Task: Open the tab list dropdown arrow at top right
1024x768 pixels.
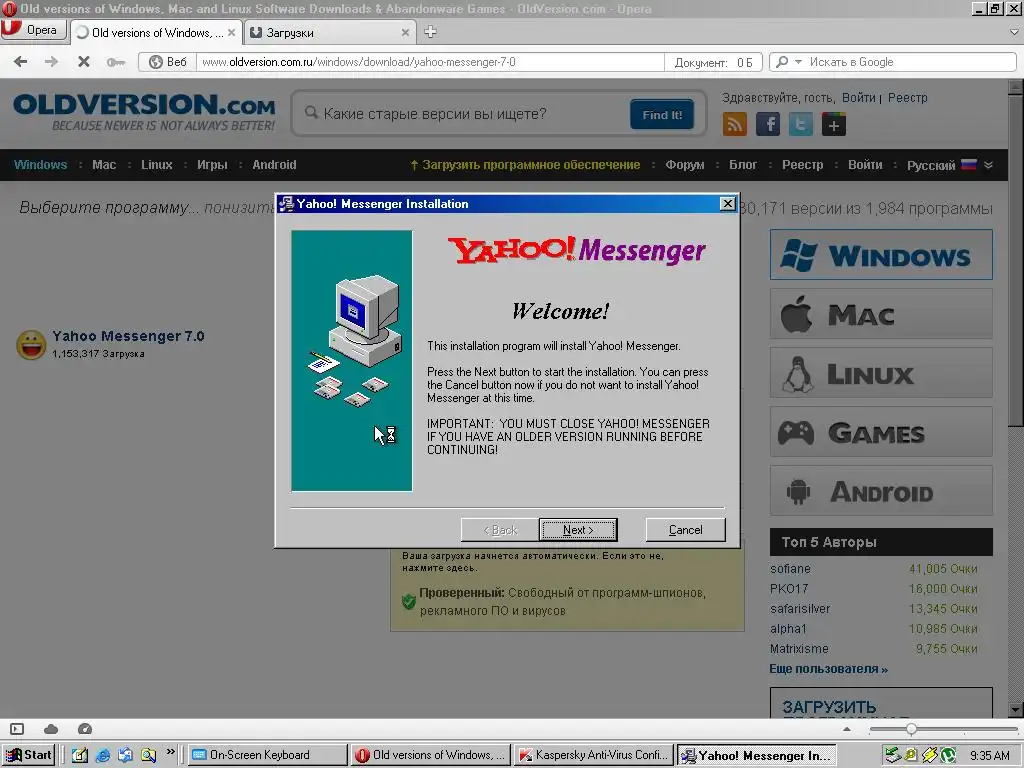Action: pos(1014,31)
